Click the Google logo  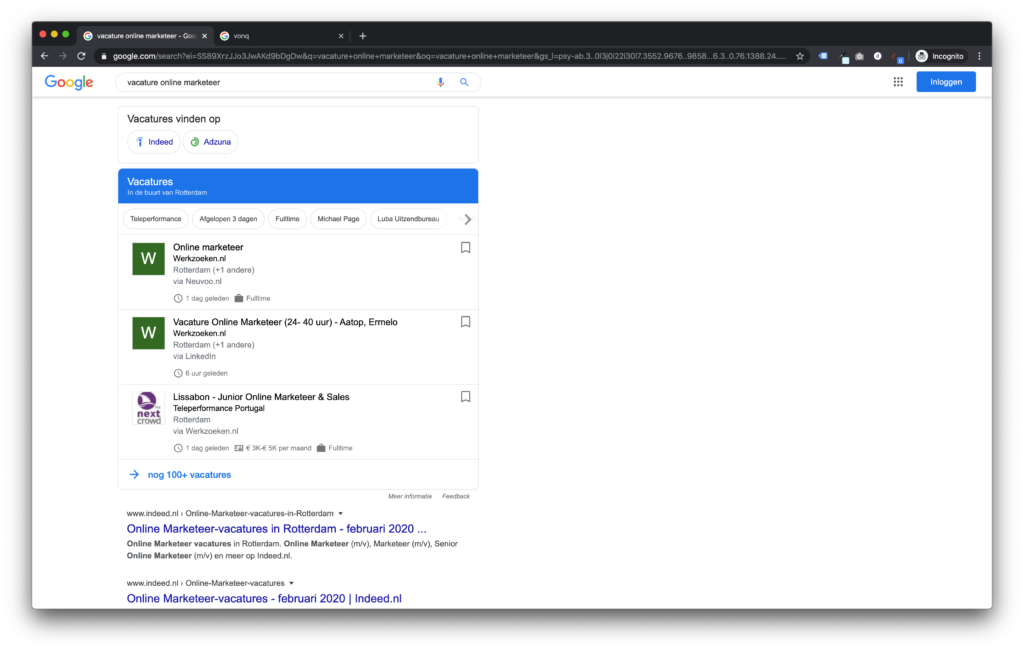pyautogui.click(x=69, y=82)
